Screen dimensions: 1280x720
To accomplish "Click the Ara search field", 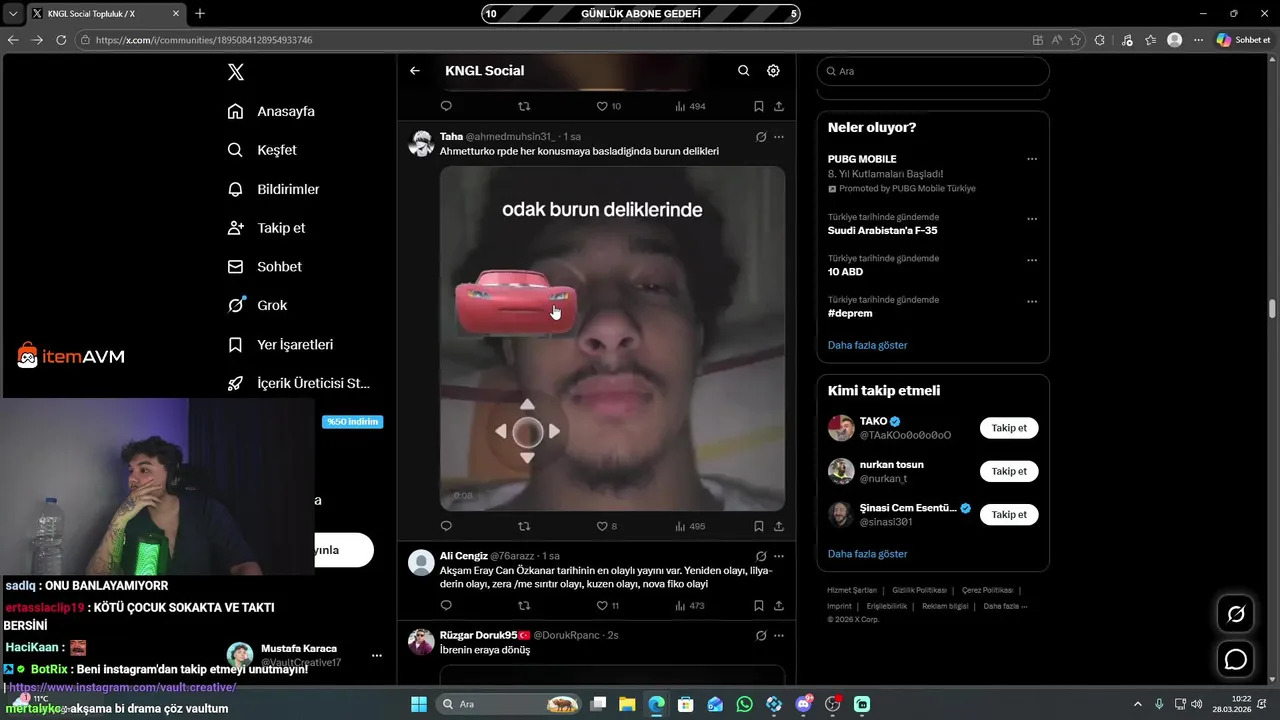I will point(933,71).
